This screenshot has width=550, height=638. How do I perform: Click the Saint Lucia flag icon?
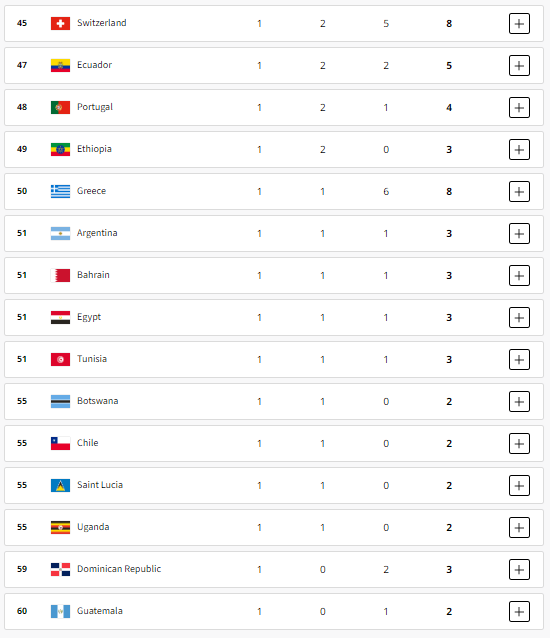60,485
